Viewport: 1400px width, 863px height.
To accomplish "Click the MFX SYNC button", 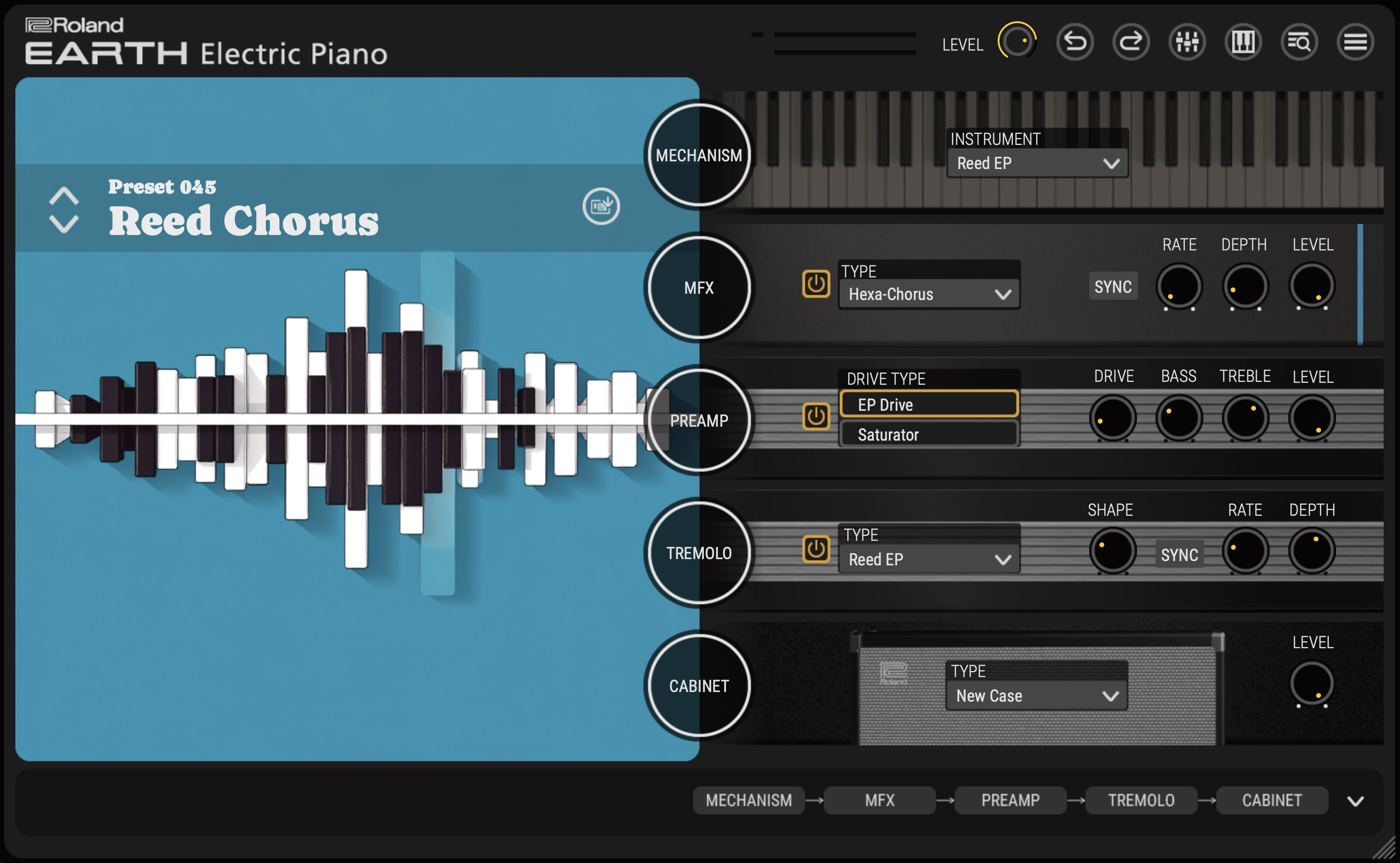I will coord(1113,287).
